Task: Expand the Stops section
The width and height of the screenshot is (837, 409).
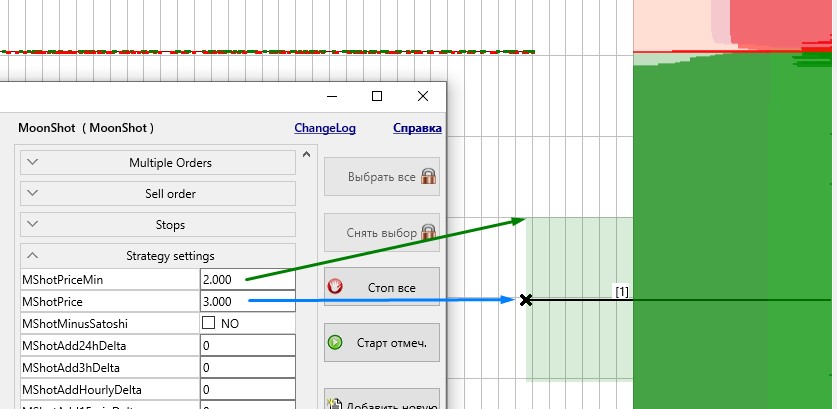Action: tap(157, 224)
